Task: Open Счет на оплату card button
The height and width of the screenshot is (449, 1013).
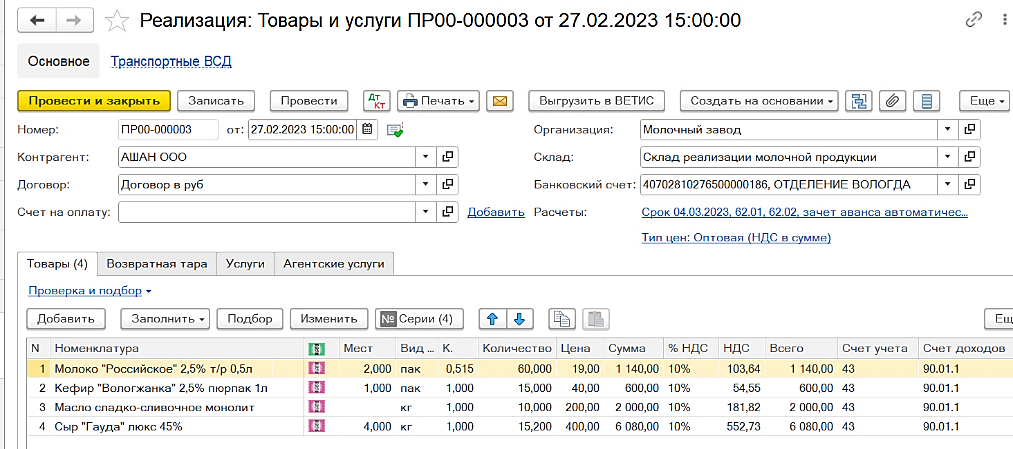Action: coord(448,212)
